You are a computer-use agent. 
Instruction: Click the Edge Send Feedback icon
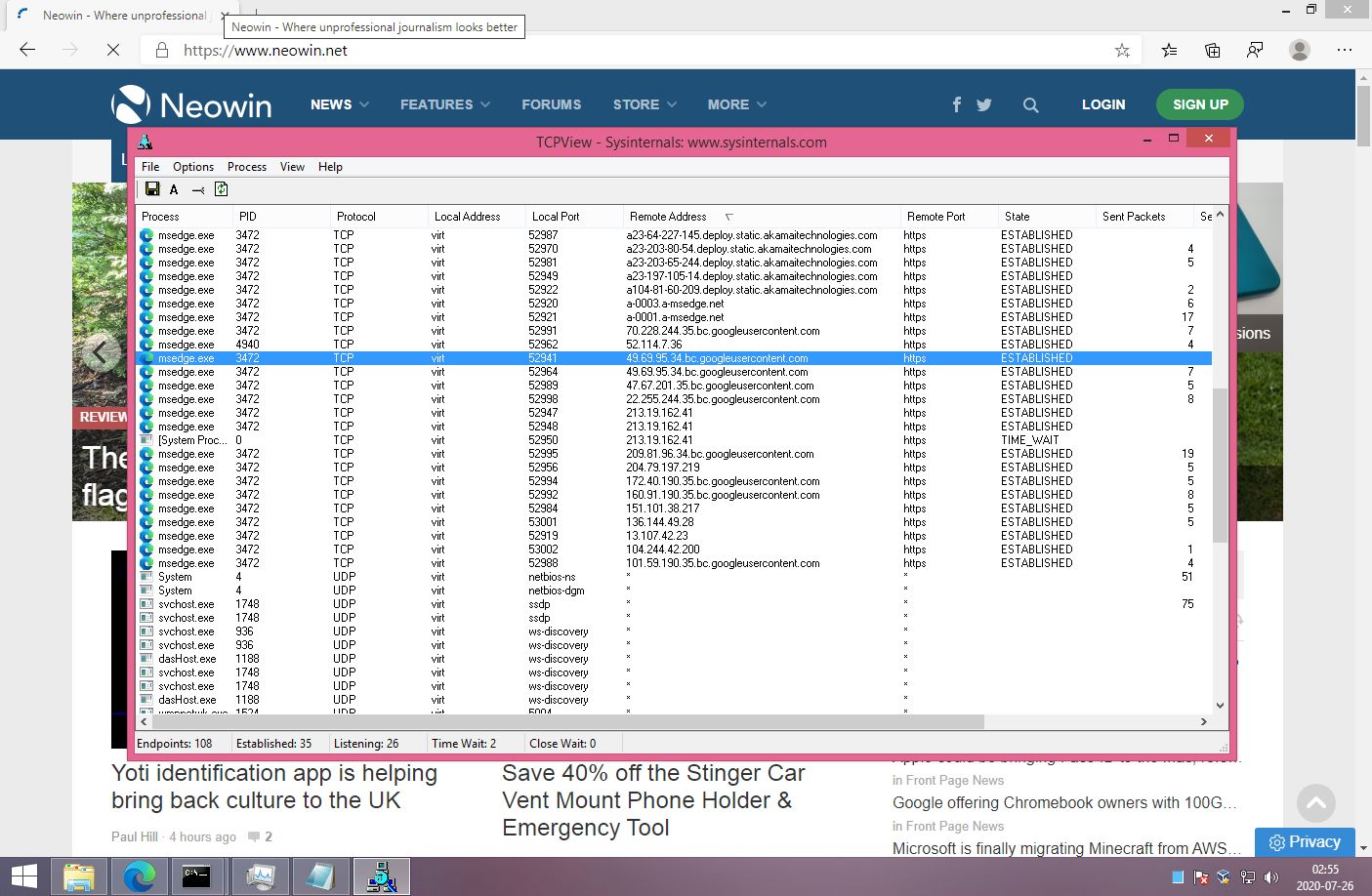point(1255,50)
